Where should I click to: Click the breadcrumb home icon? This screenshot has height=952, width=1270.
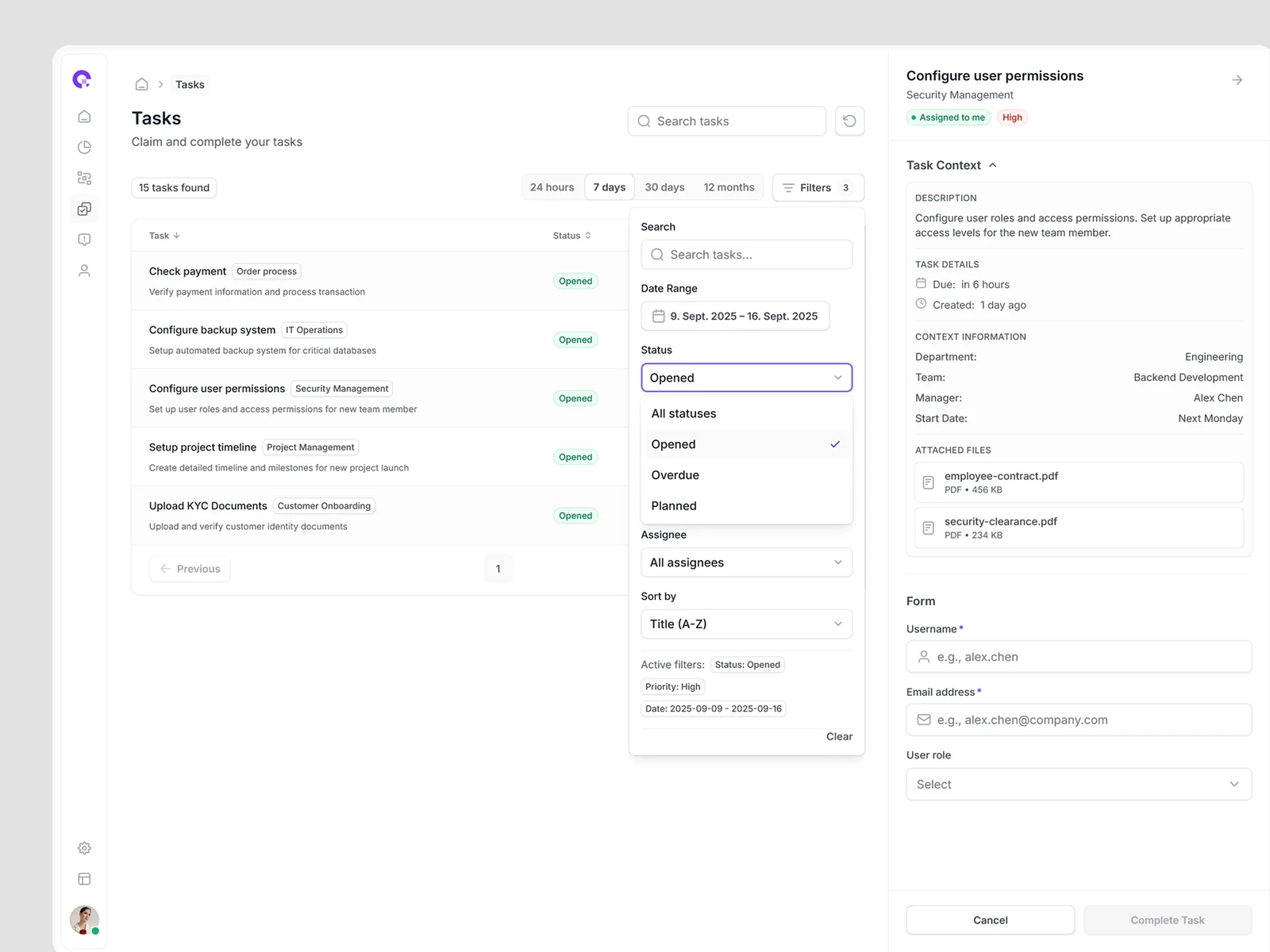(141, 84)
